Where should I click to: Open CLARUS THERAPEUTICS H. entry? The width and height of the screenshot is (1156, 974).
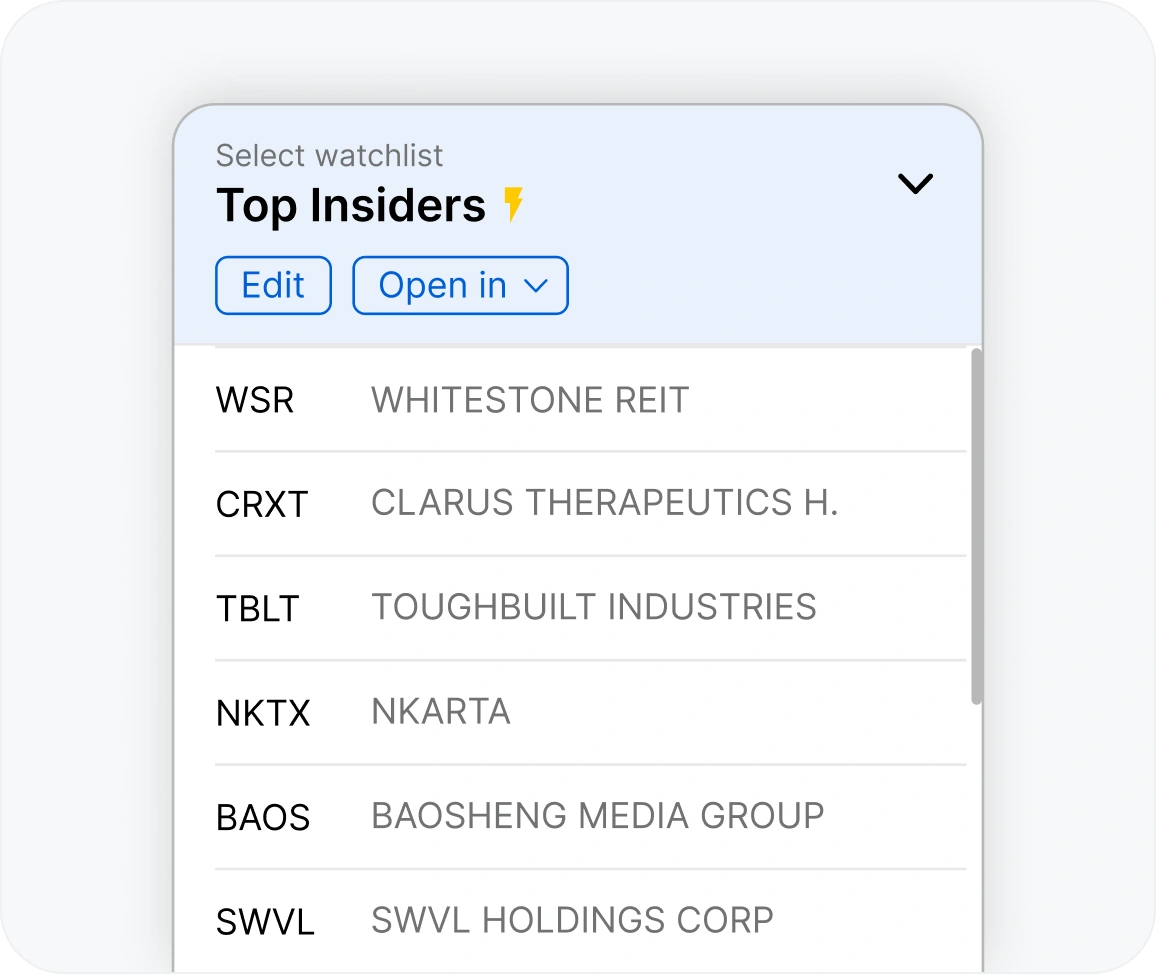tap(604, 503)
